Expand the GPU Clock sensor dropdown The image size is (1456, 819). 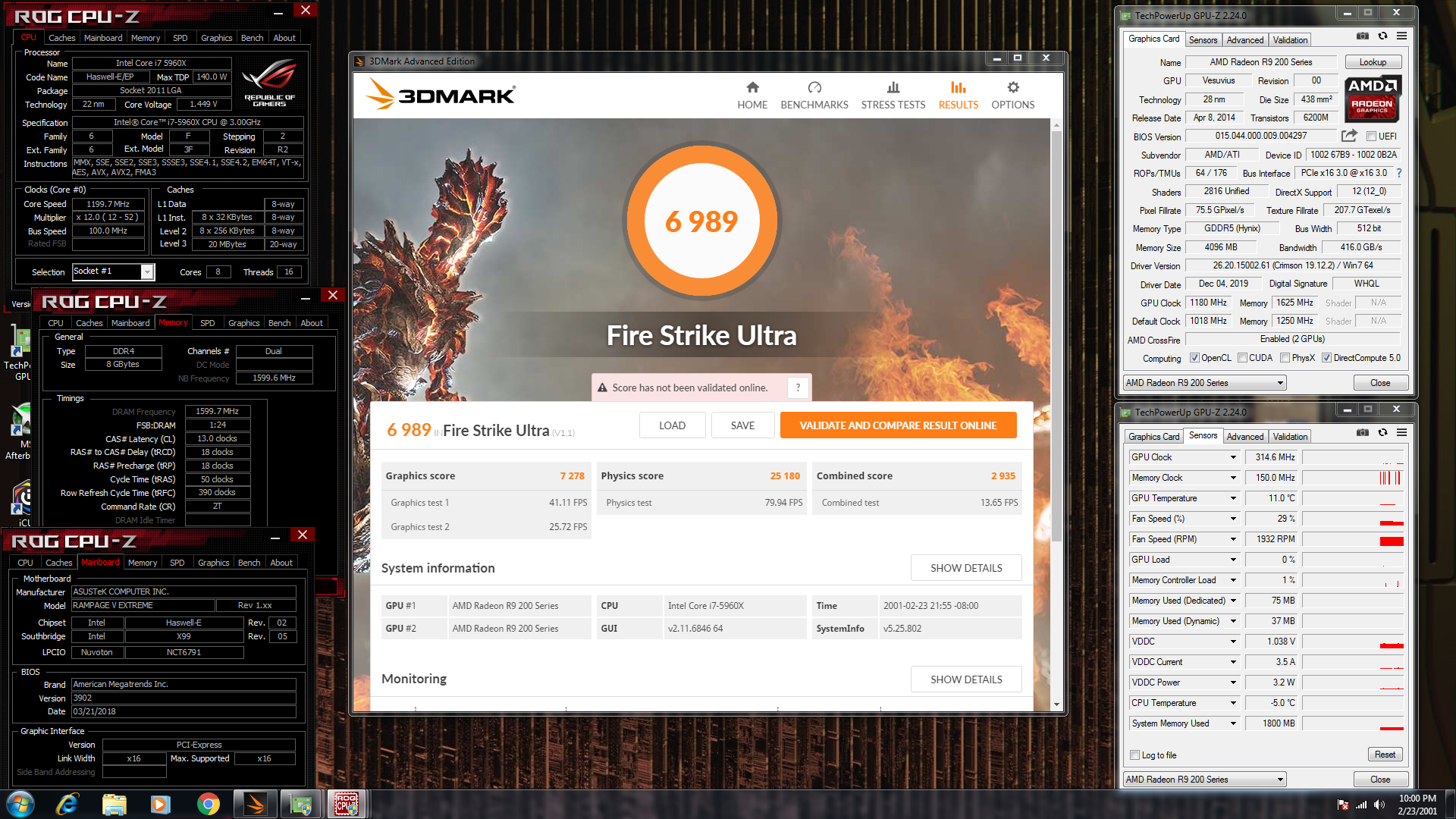(x=1233, y=457)
